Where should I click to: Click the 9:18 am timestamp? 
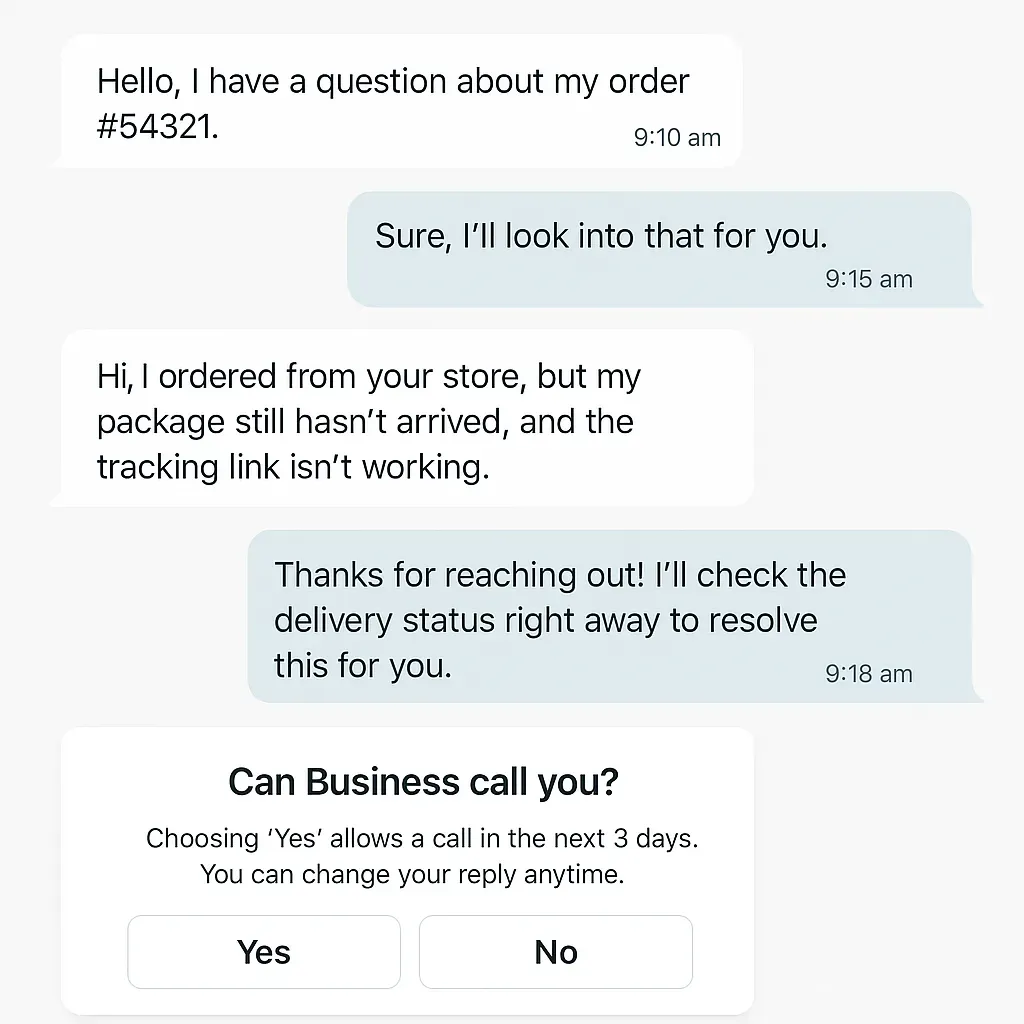pyautogui.click(x=867, y=676)
